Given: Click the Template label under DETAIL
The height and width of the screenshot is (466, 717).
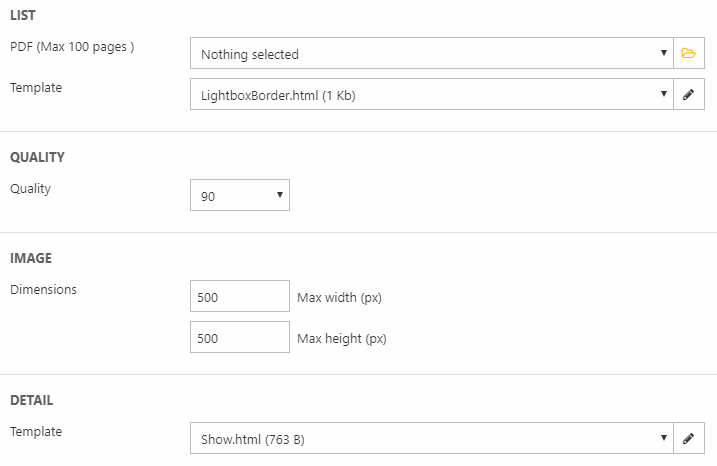Looking at the screenshot, I should [x=36, y=432].
